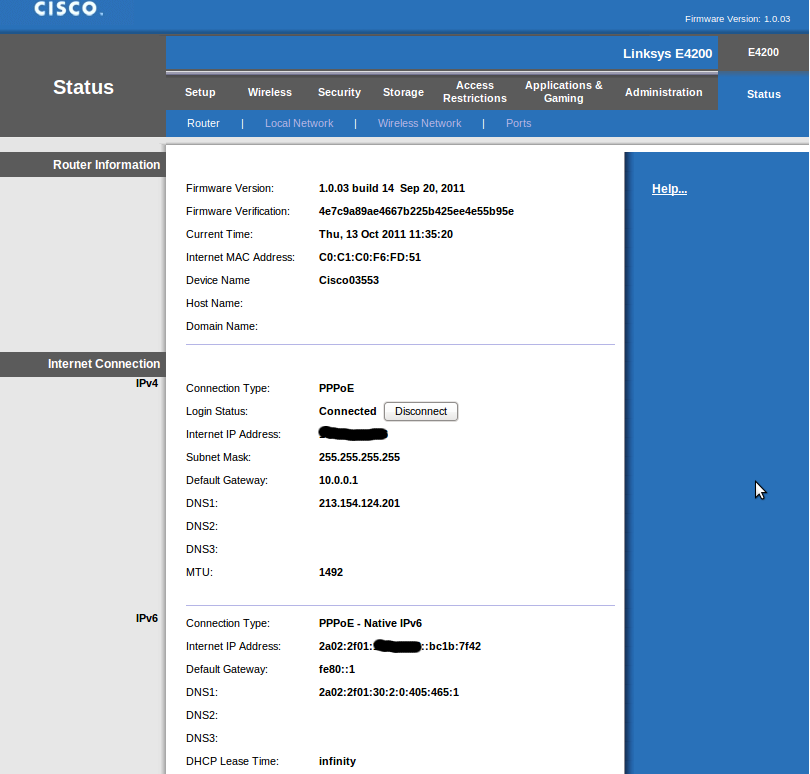This screenshot has height=774, width=810.
Task: Open the Local Network sub-tab
Action: 299,123
